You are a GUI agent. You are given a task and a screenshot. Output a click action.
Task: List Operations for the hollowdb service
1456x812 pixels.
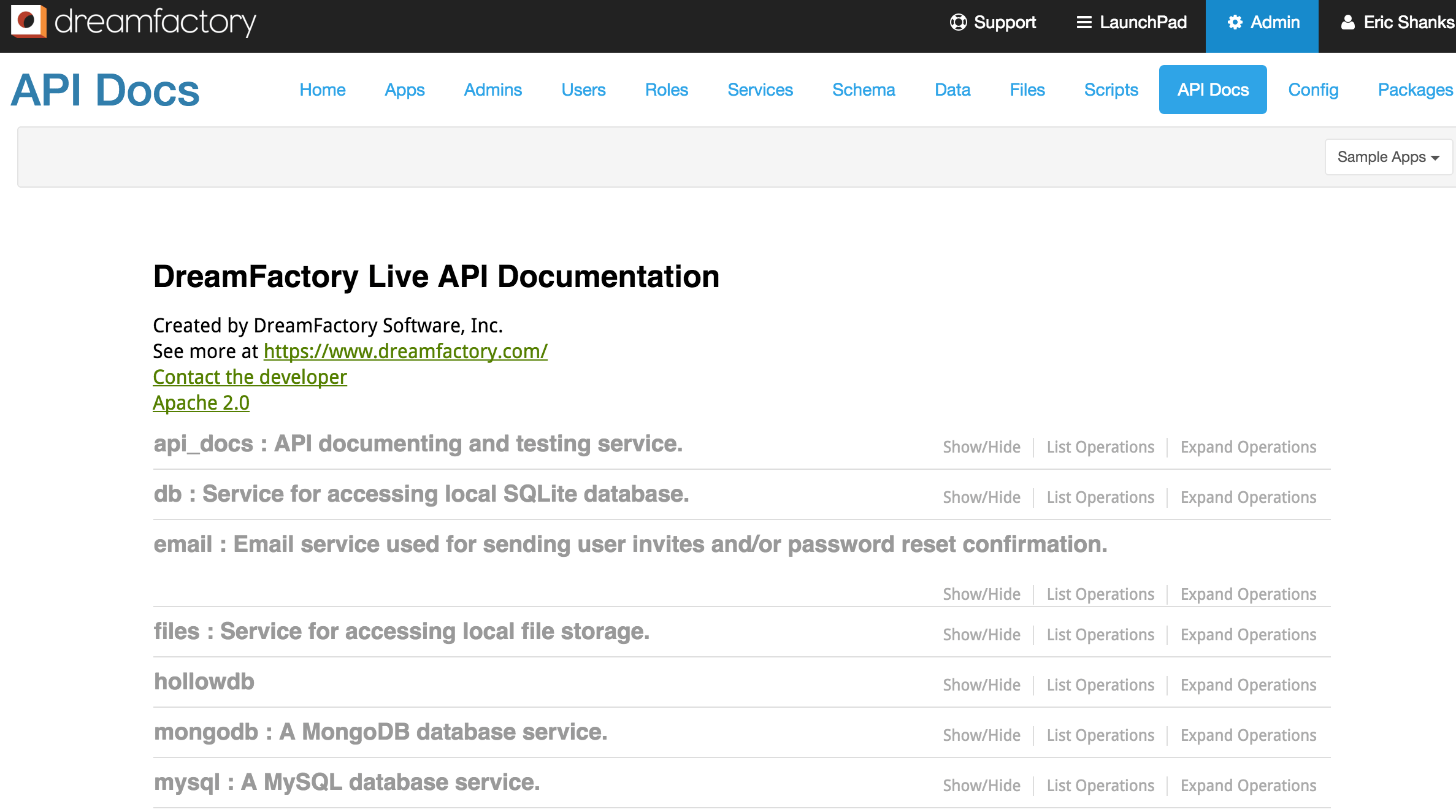pos(1100,684)
